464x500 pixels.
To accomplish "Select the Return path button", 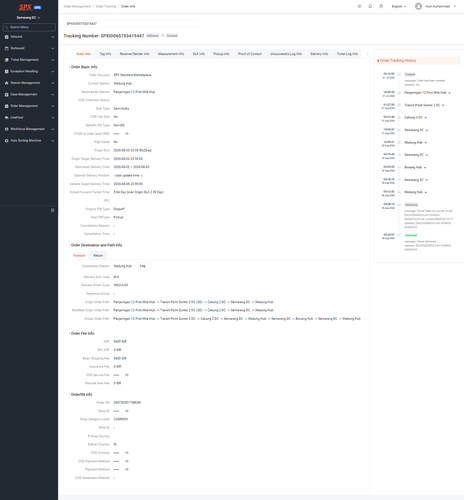I will (98, 256).
